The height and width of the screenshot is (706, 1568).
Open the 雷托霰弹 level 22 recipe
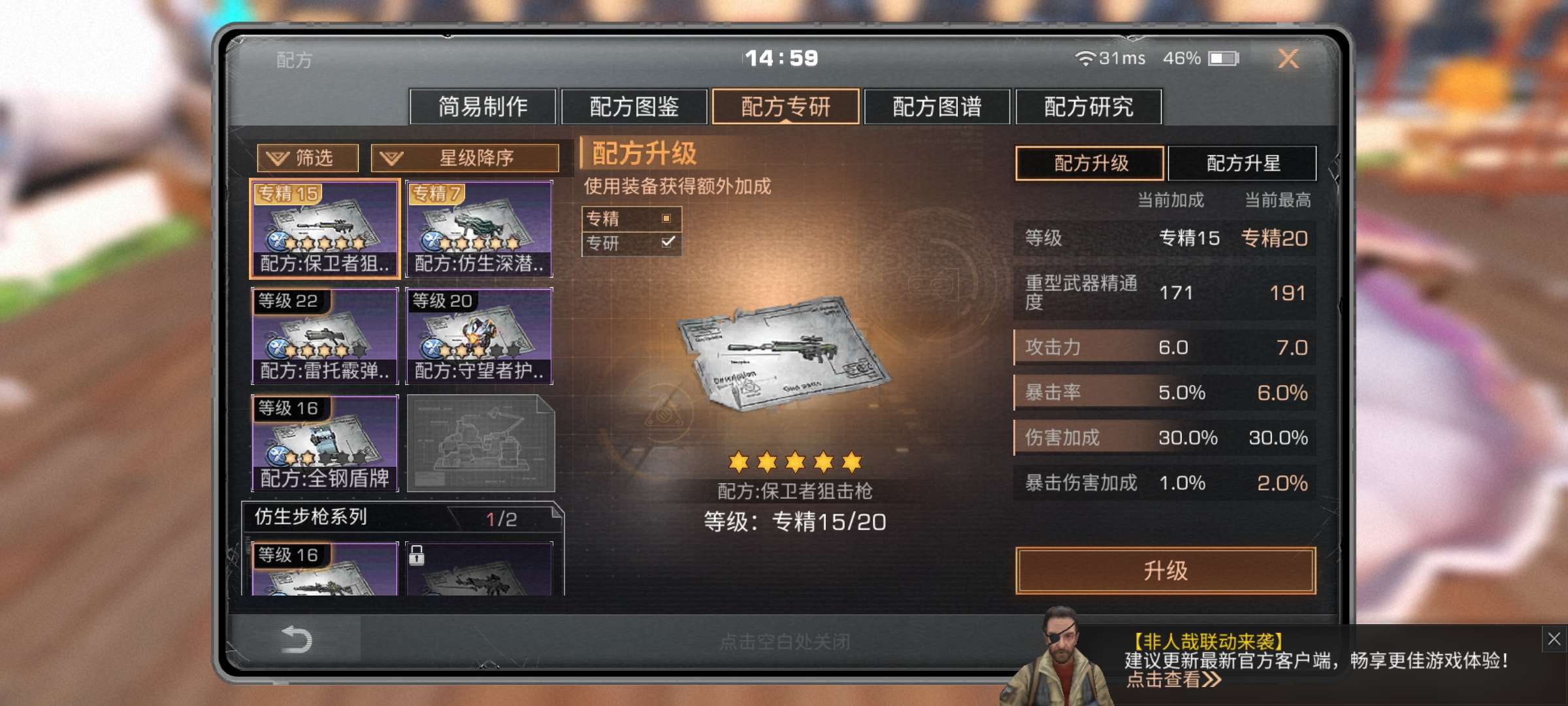pos(325,336)
